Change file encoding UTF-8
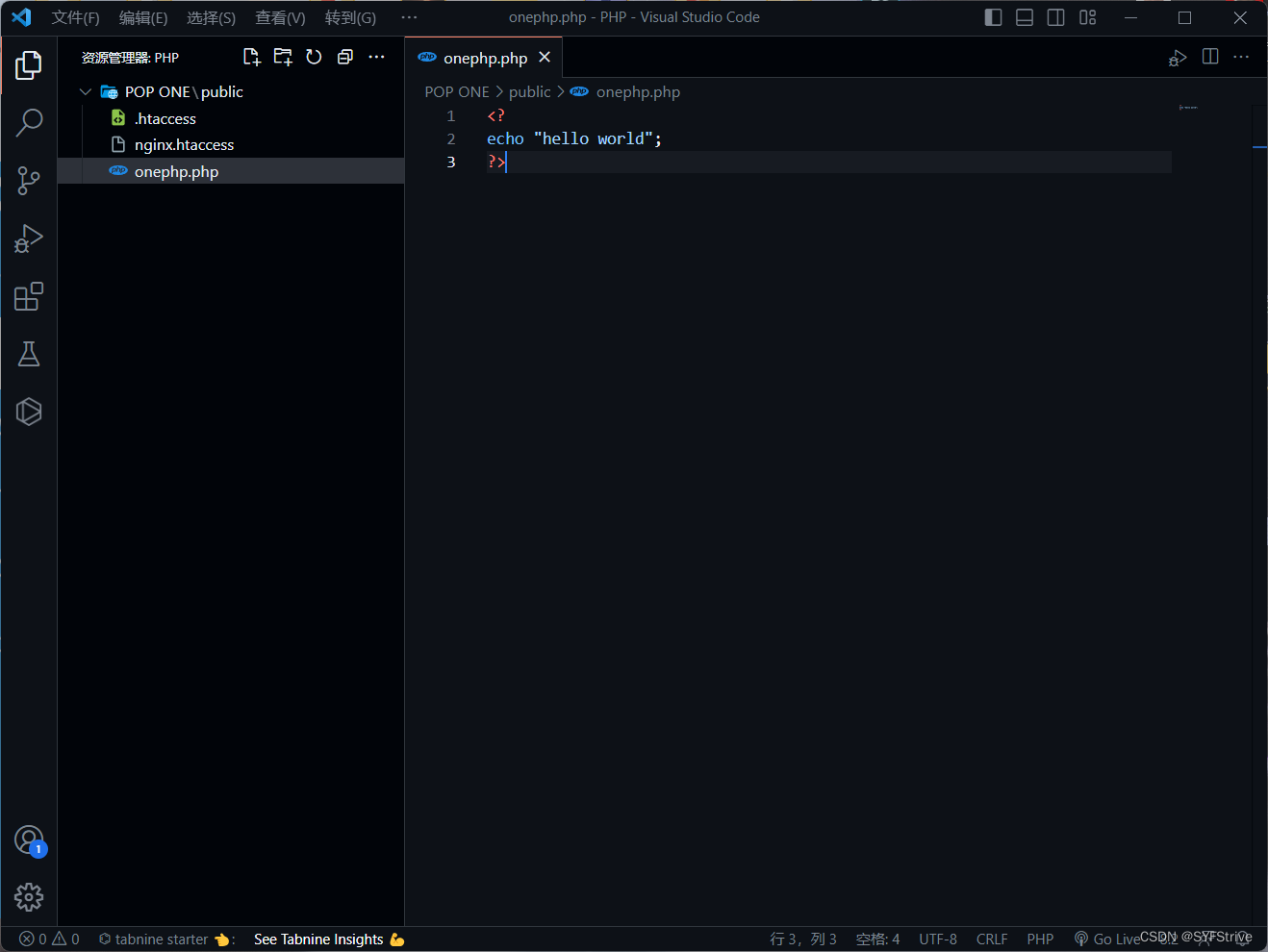 938,939
